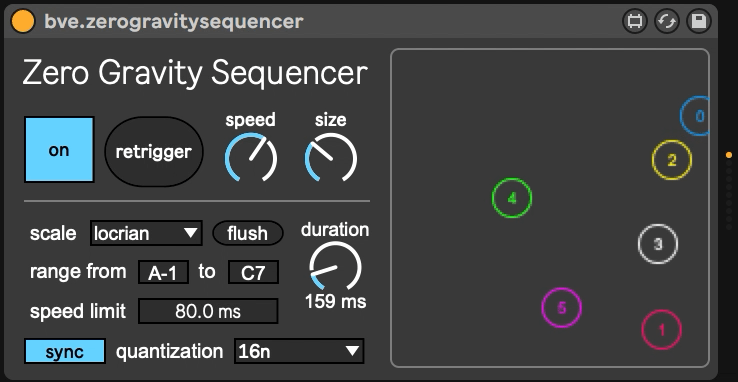Click the hot-swap preset arrows icon
This screenshot has height=382, width=738.
[667, 22]
